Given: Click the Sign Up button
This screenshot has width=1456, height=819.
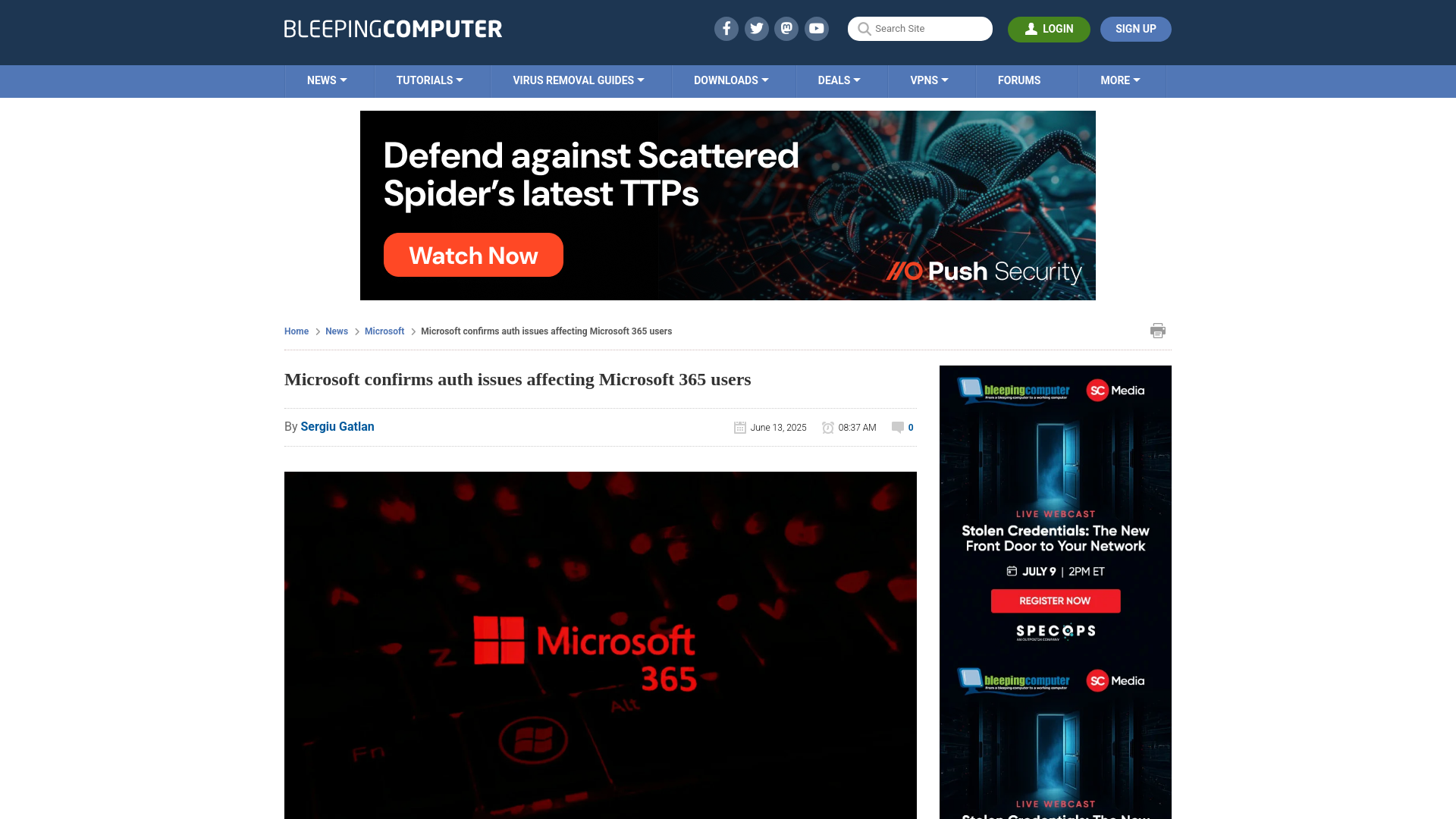Looking at the screenshot, I should point(1136,29).
